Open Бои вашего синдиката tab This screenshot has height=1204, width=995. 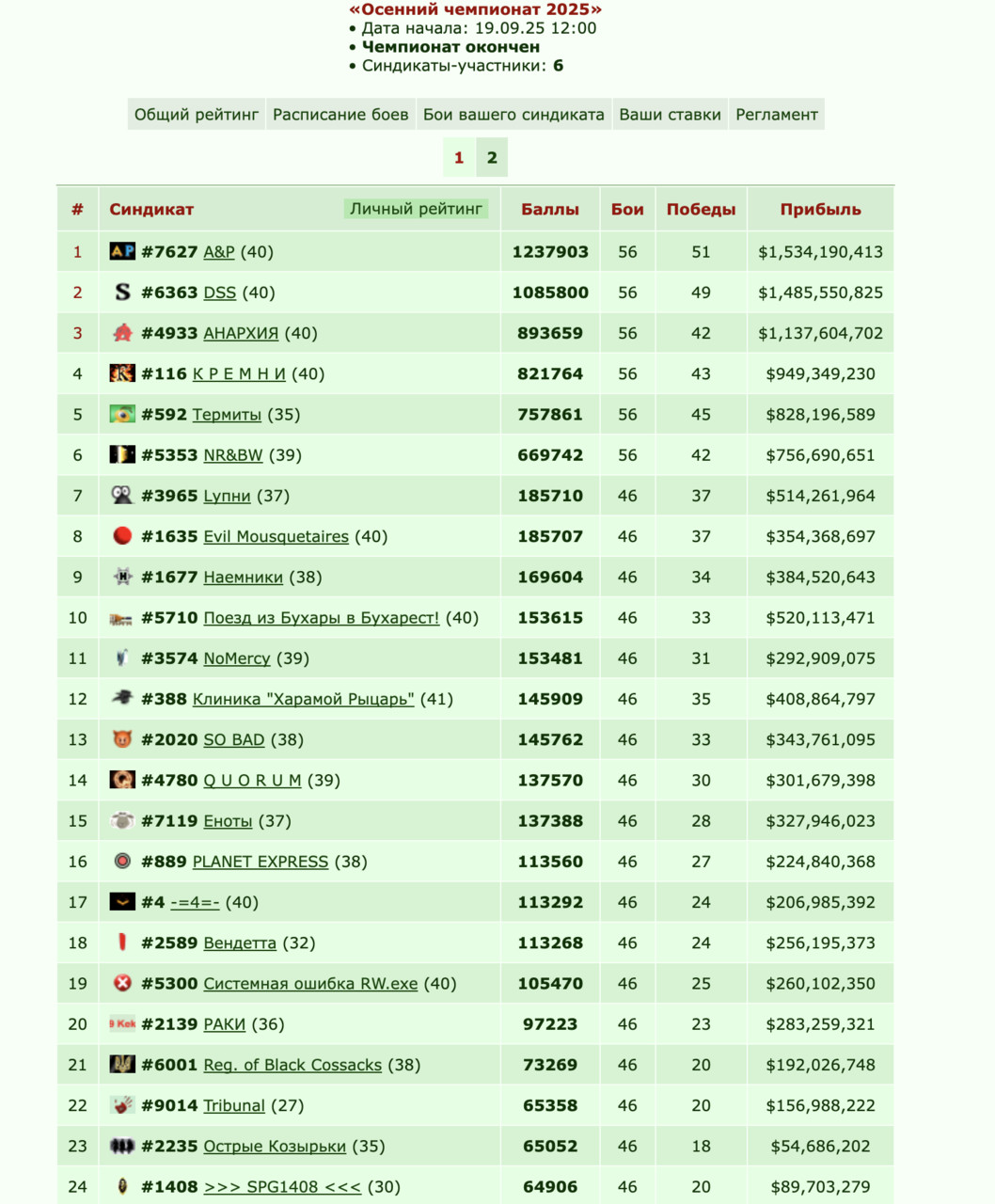tap(513, 115)
